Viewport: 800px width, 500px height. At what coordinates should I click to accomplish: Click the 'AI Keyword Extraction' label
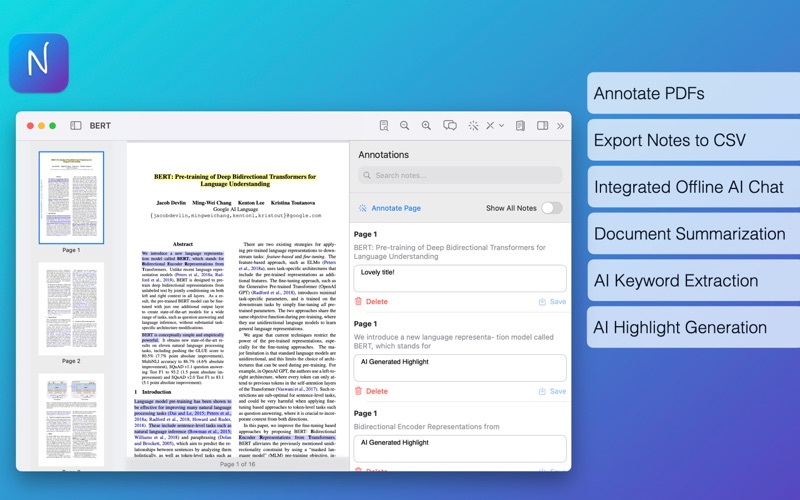pos(676,281)
